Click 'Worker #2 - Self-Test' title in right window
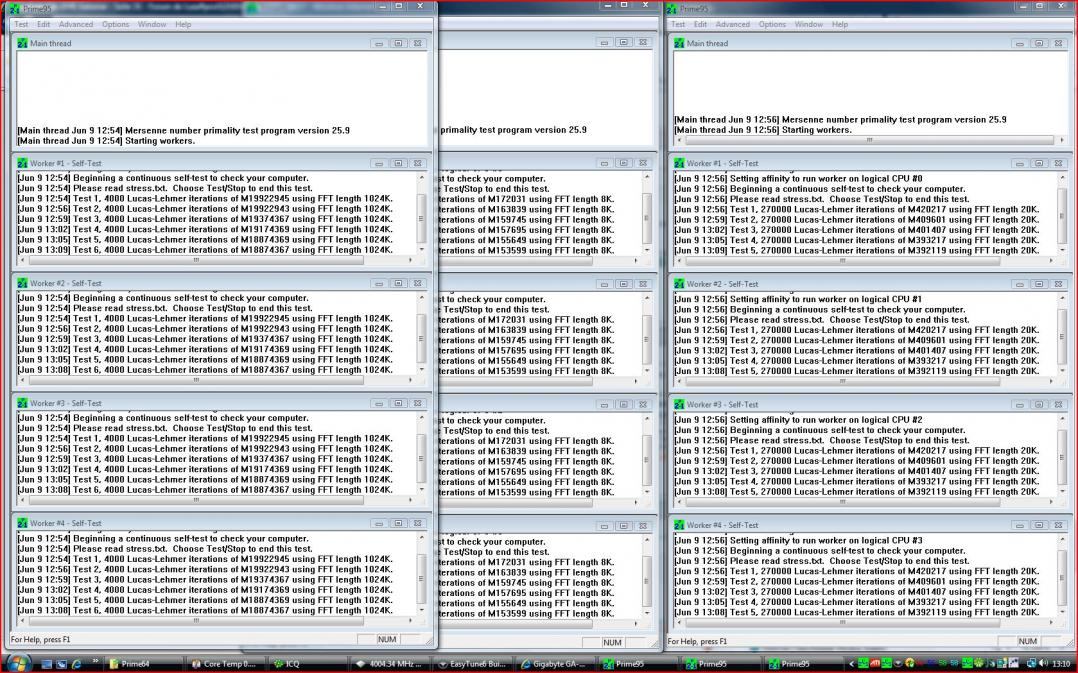The height and width of the screenshot is (673, 1078). (x=723, y=284)
